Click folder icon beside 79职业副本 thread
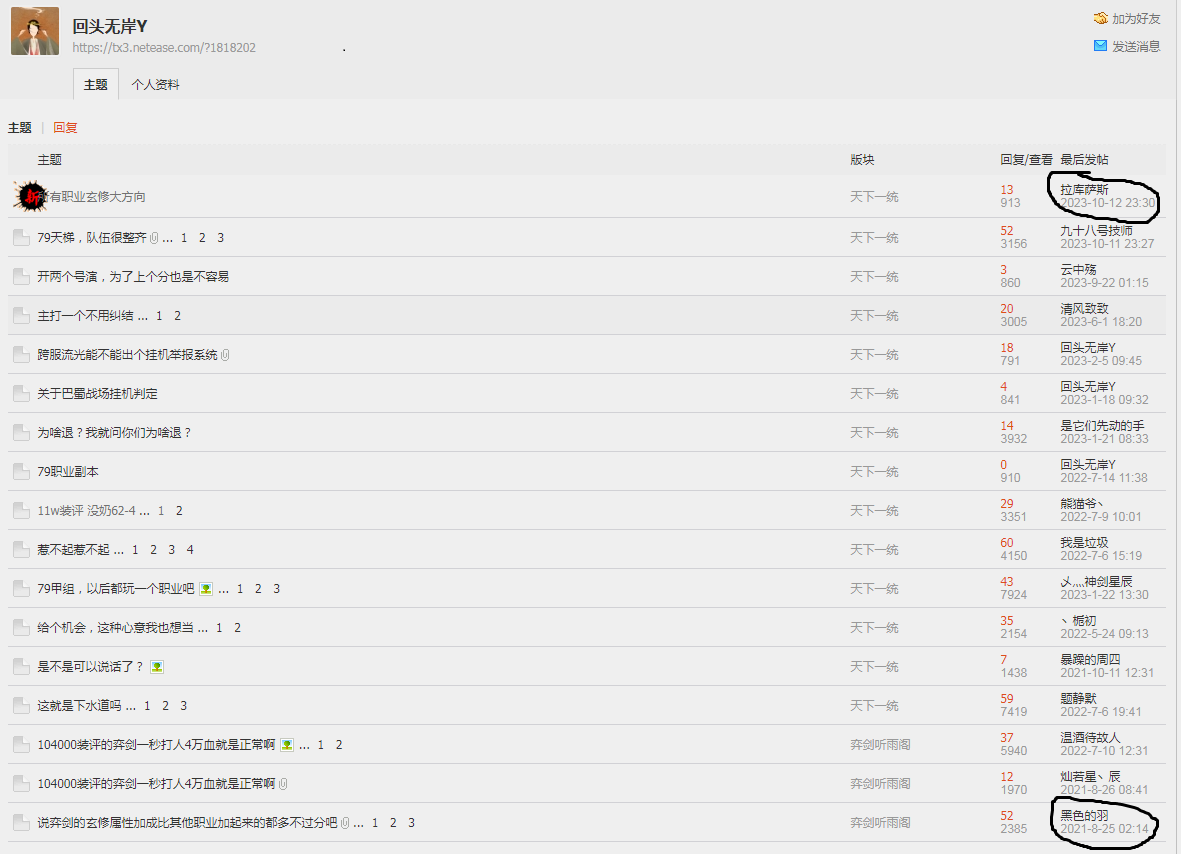Viewport: 1181px width, 854px height. [x=21, y=472]
